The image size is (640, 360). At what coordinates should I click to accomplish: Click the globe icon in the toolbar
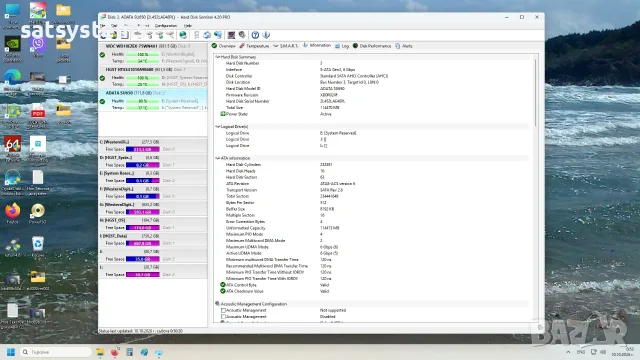[183, 35]
